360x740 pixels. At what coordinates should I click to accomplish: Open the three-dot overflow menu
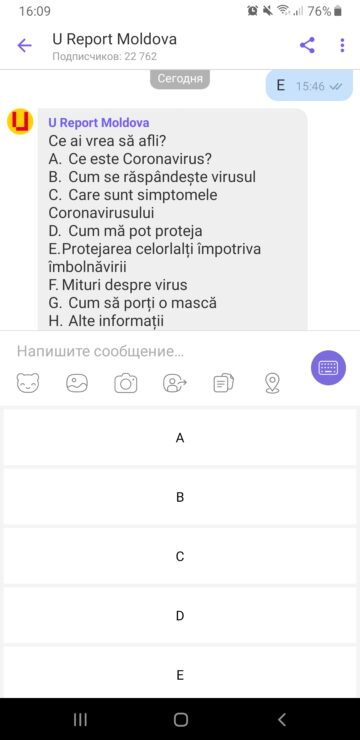tap(342, 45)
